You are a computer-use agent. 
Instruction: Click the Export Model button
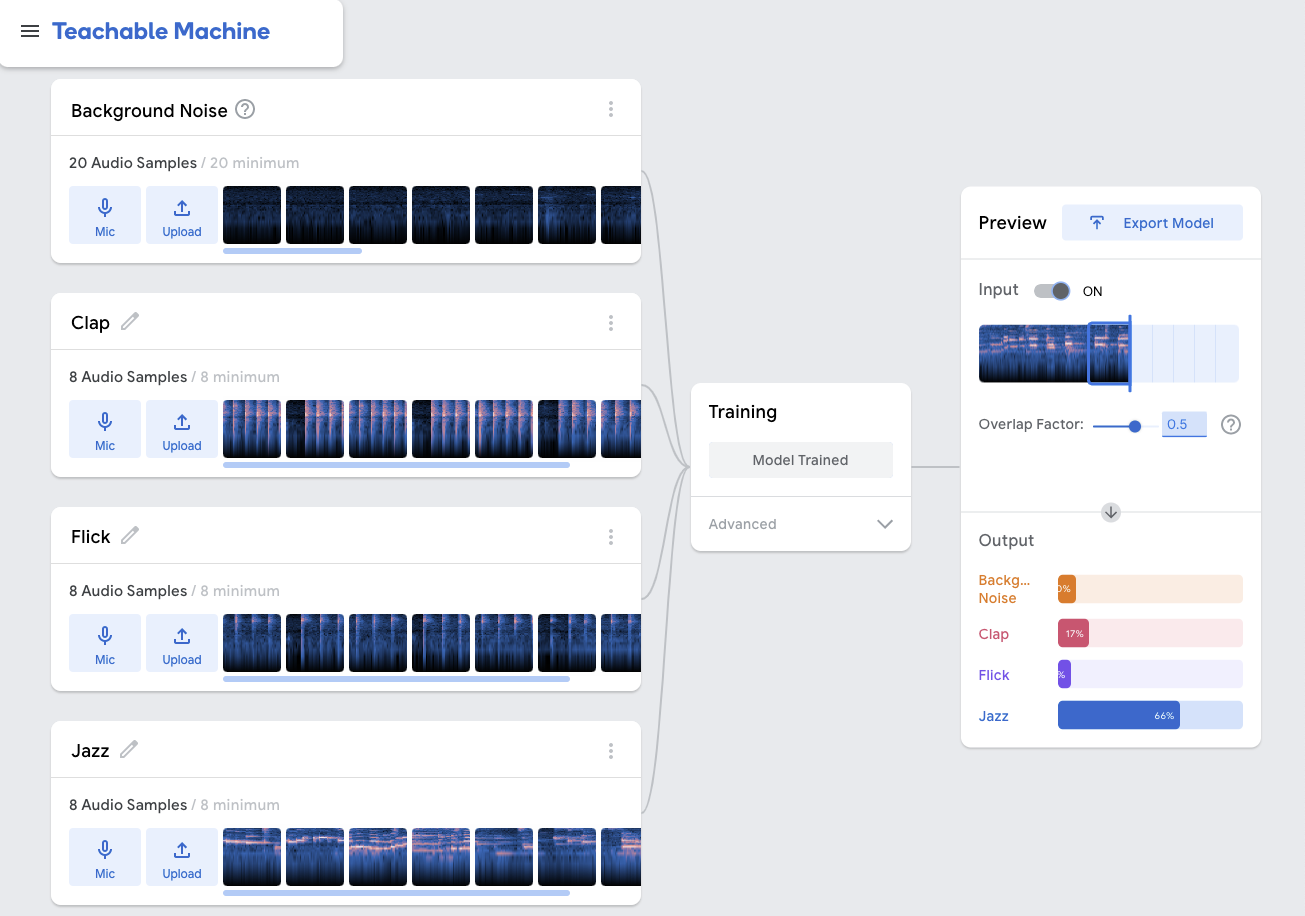[1152, 223]
